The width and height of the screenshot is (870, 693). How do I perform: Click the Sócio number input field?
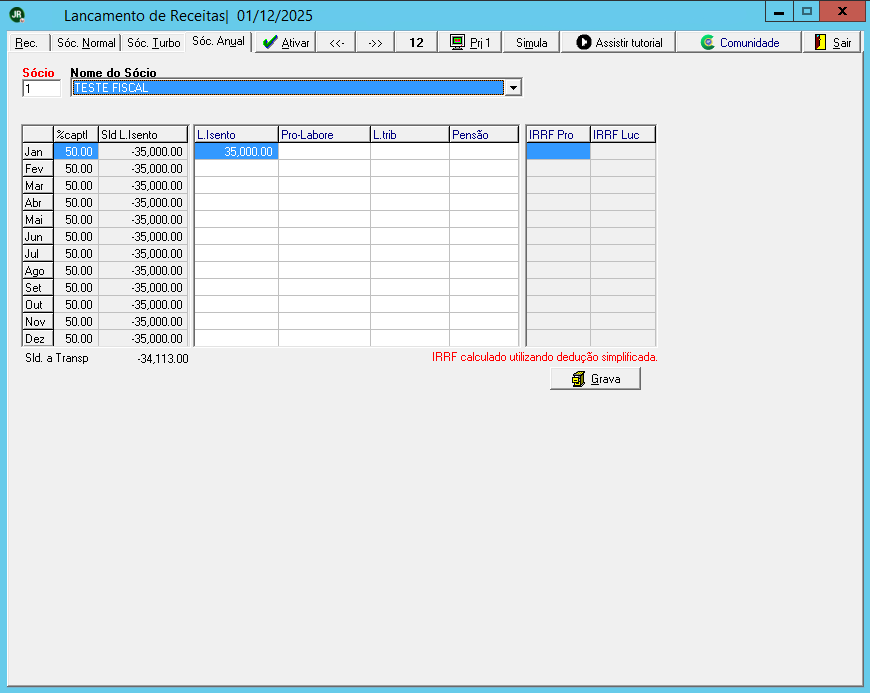42,89
